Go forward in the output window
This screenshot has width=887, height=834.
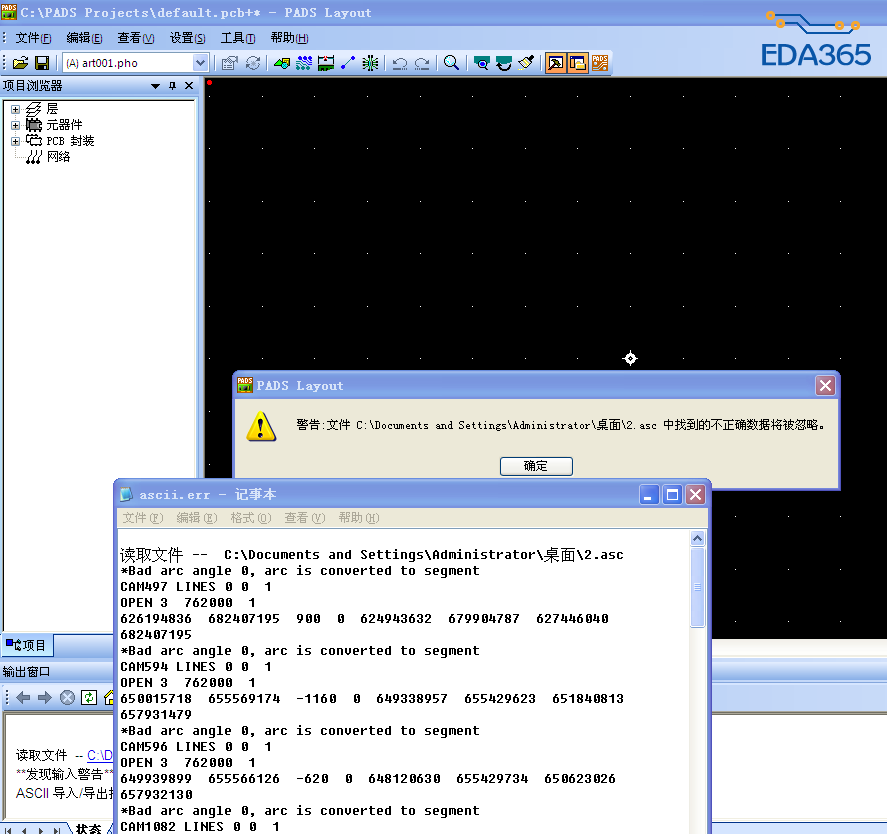45,698
